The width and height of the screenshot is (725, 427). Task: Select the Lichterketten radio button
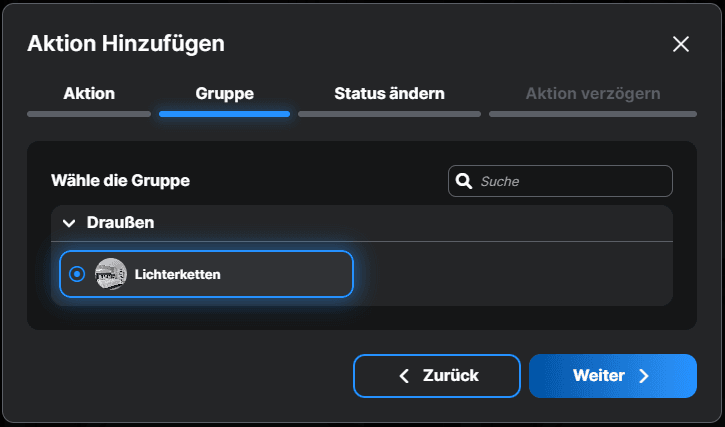(x=77, y=274)
